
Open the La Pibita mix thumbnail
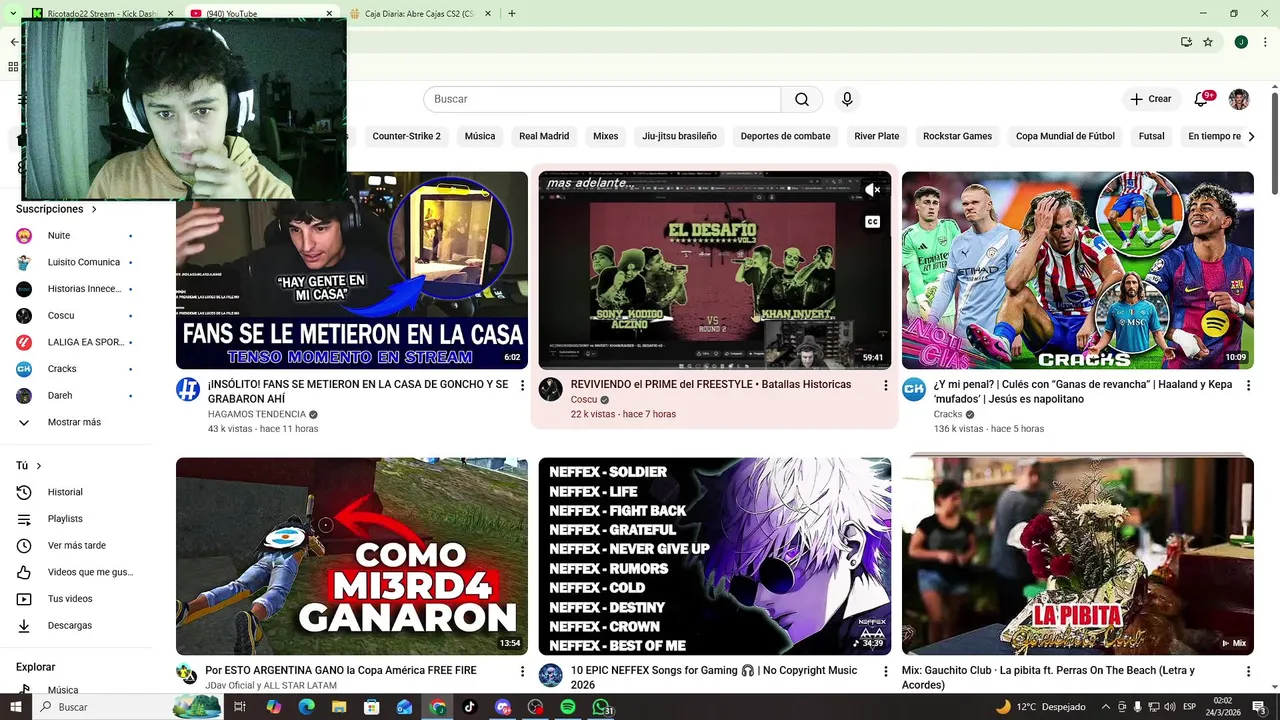[1078, 556]
